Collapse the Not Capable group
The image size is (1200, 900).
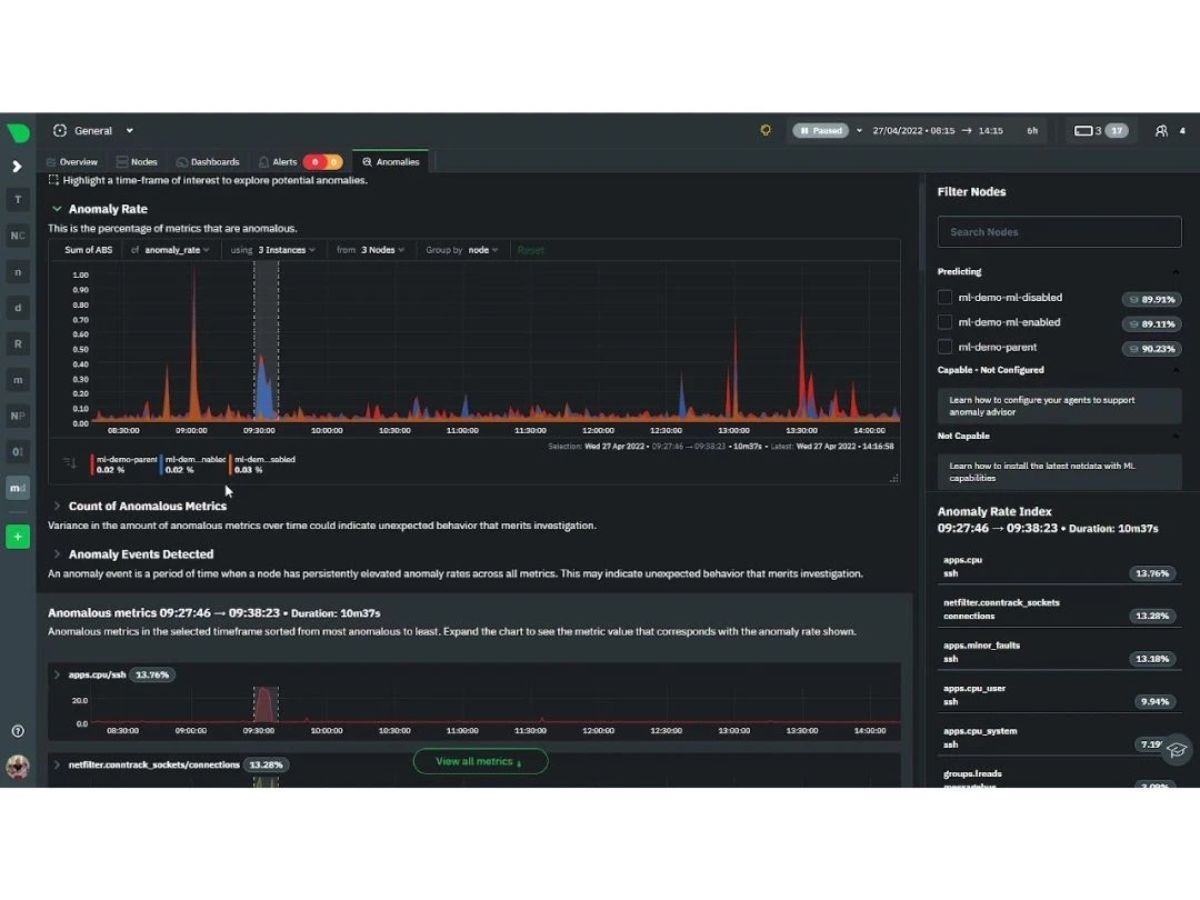coord(1176,436)
